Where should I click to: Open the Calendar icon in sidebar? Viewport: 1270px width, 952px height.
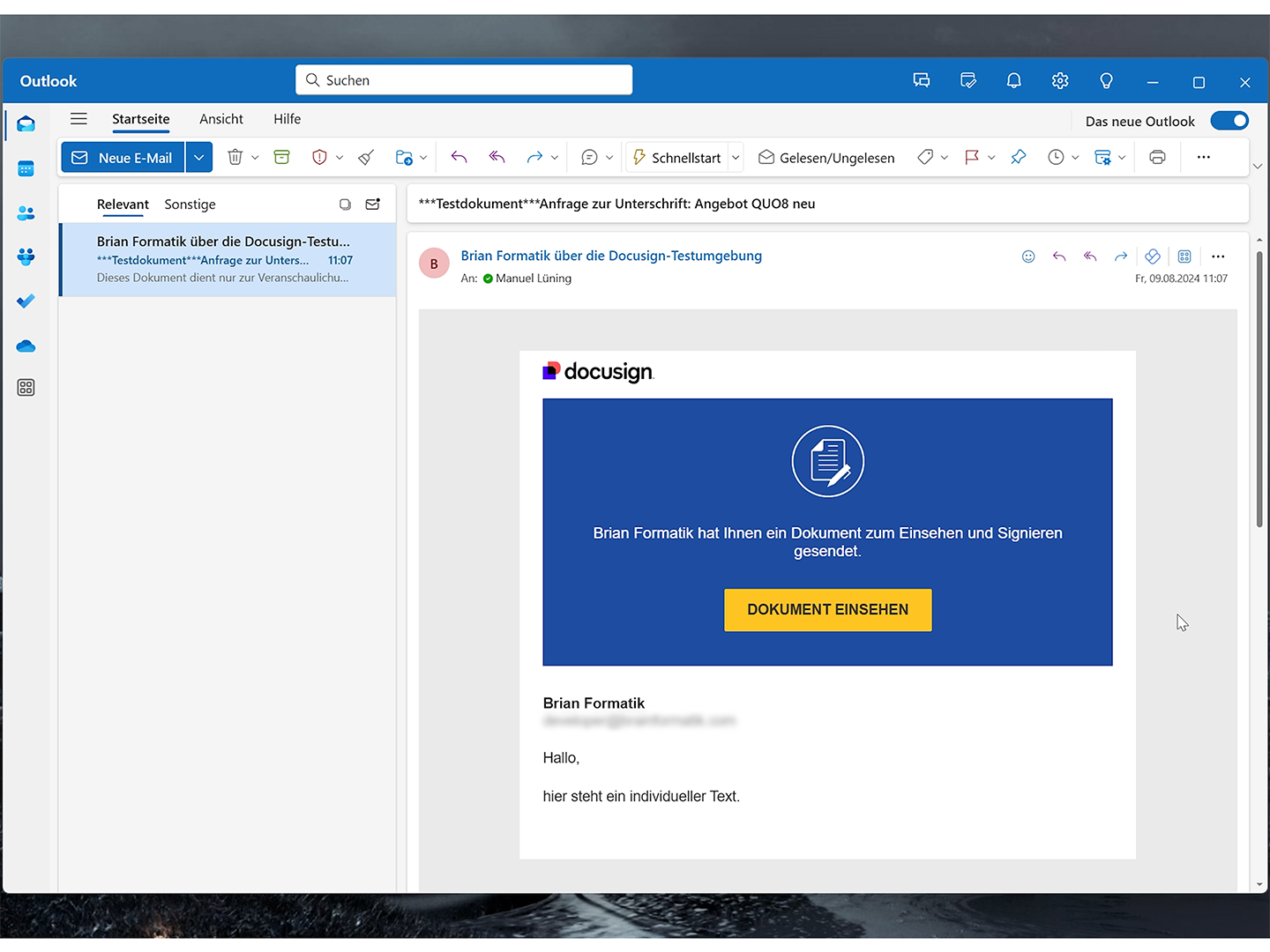26,168
